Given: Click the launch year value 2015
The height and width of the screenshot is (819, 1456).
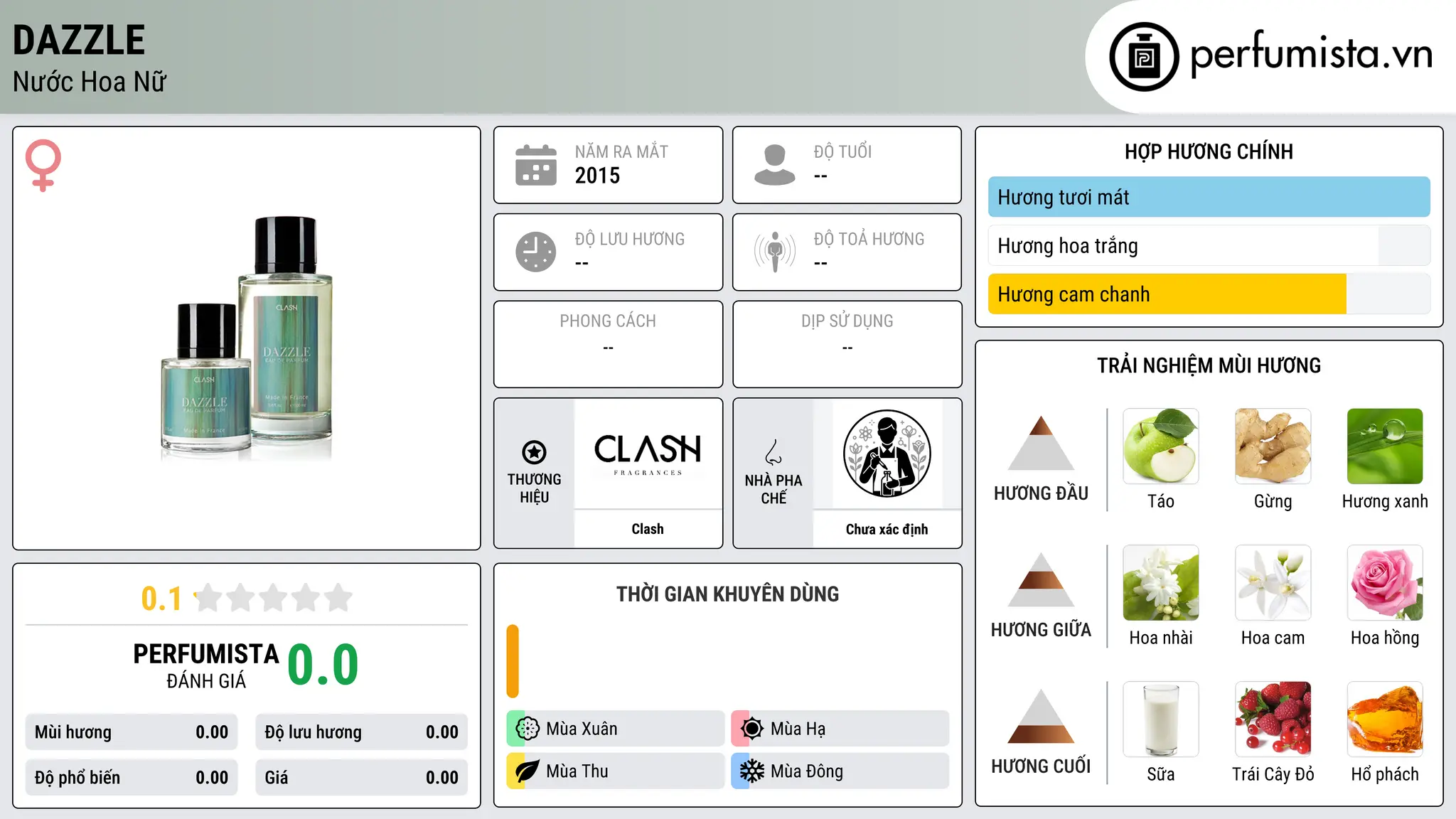Looking at the screenshot, I should 597,176.
